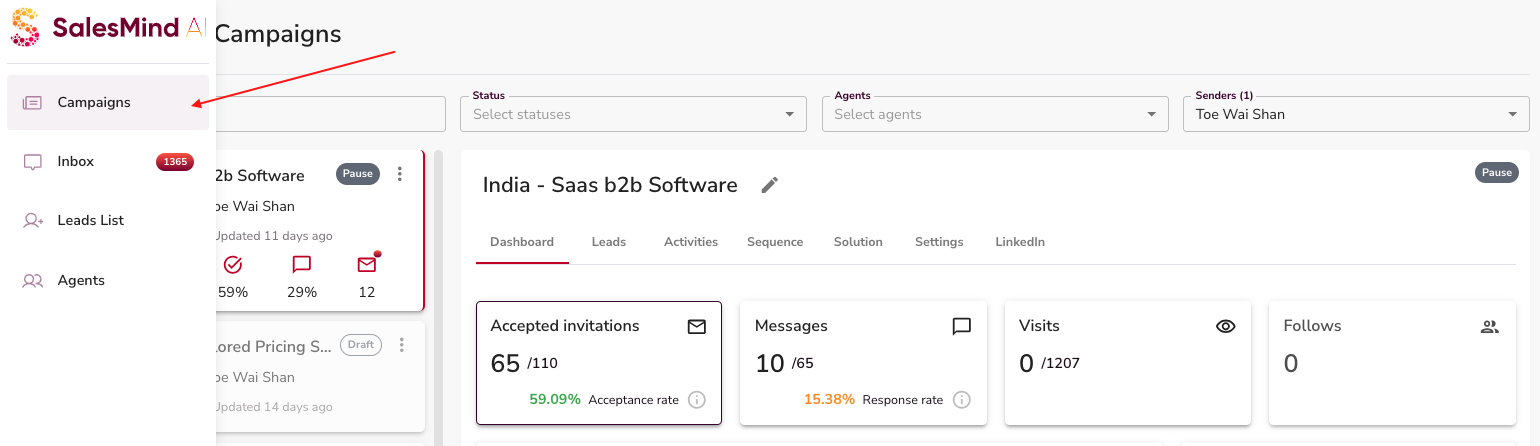
Task: Open Inbox from the sidebar
Action: click(76, 162)
